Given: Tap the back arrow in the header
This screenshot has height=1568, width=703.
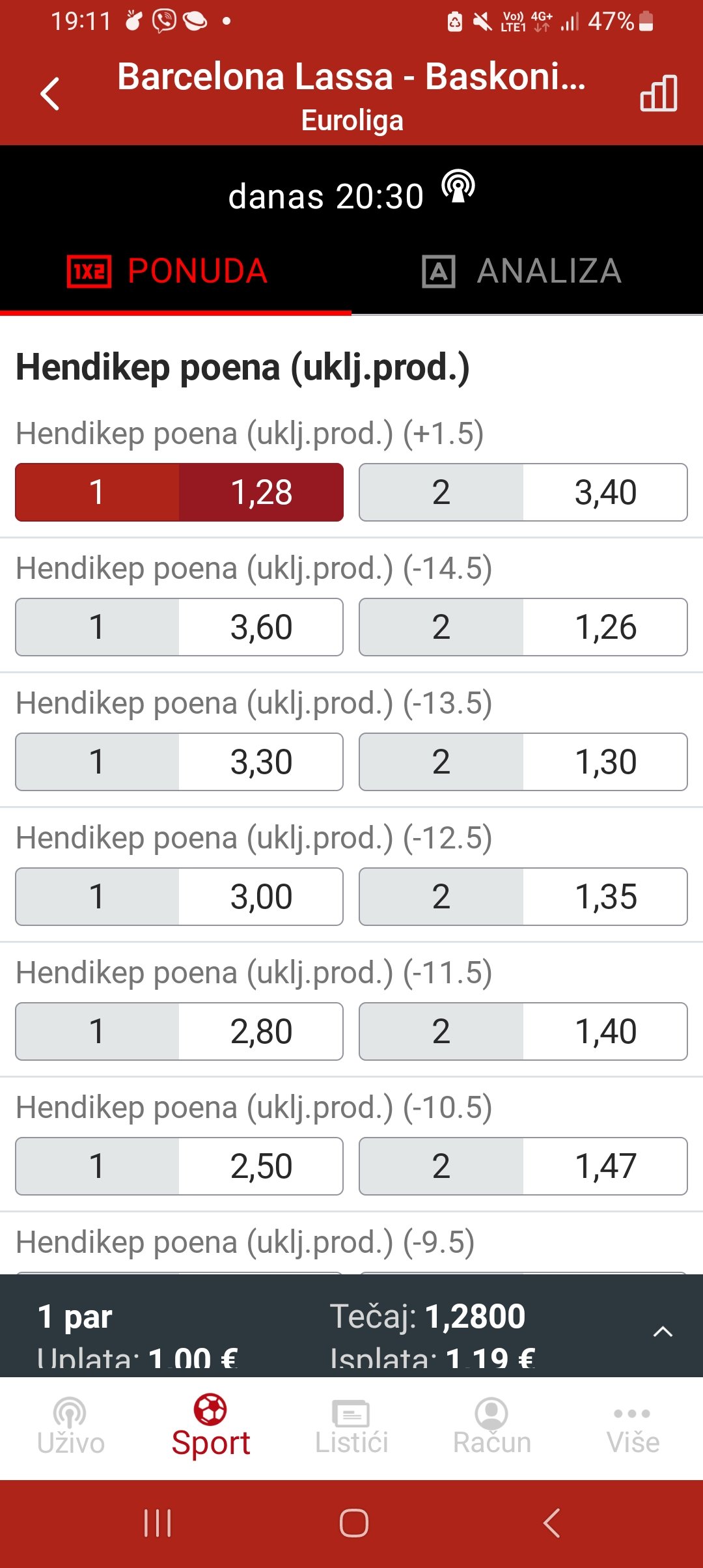Looking at the screenshot, I should (50, 94).
